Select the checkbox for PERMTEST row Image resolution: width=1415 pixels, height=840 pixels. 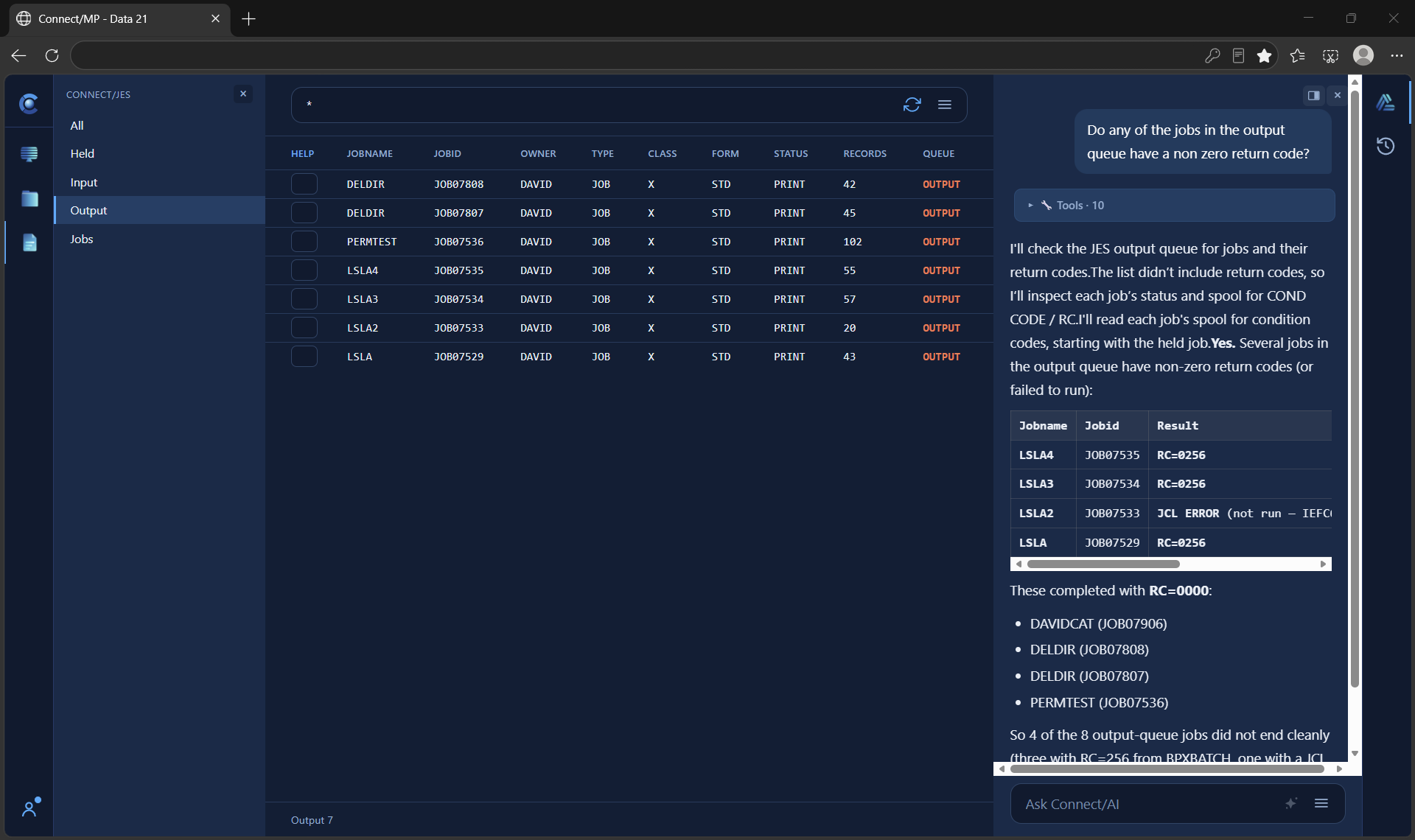click(304, 242)
